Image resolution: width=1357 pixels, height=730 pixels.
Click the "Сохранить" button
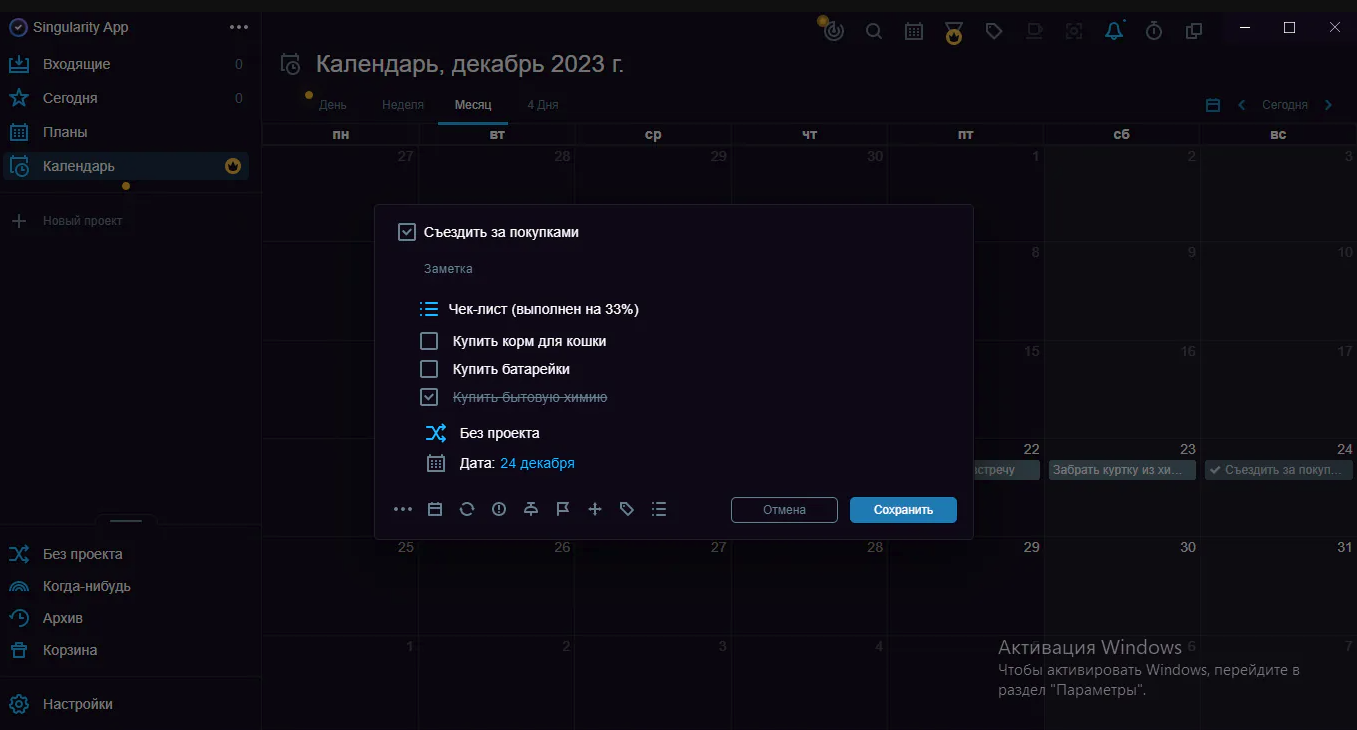tap(902, 509)
